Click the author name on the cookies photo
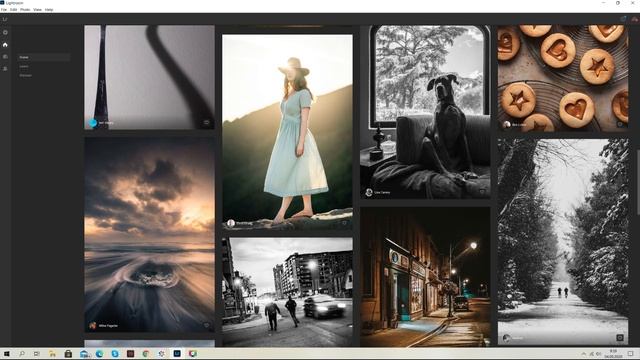 click(x=519, y=124)
